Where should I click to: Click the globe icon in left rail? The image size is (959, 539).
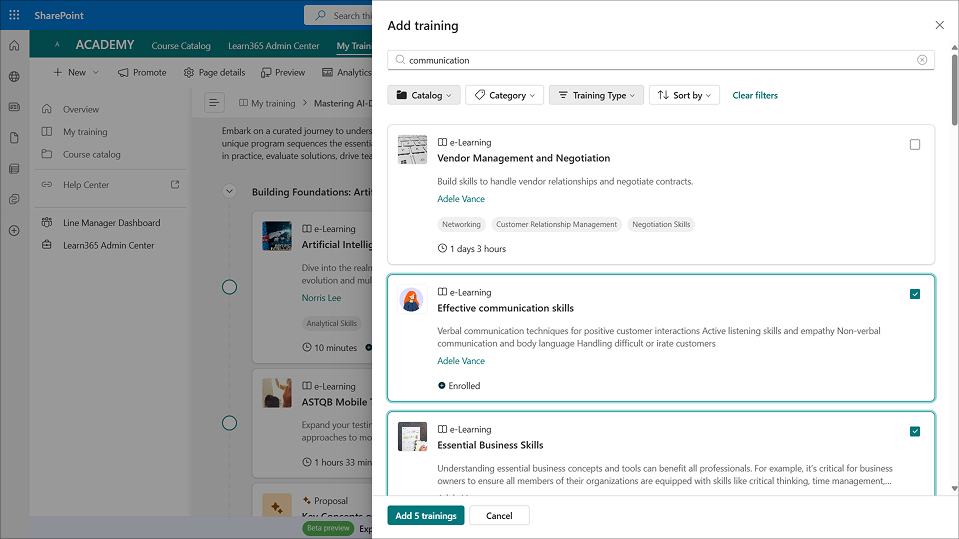click(x=14, y=76)
